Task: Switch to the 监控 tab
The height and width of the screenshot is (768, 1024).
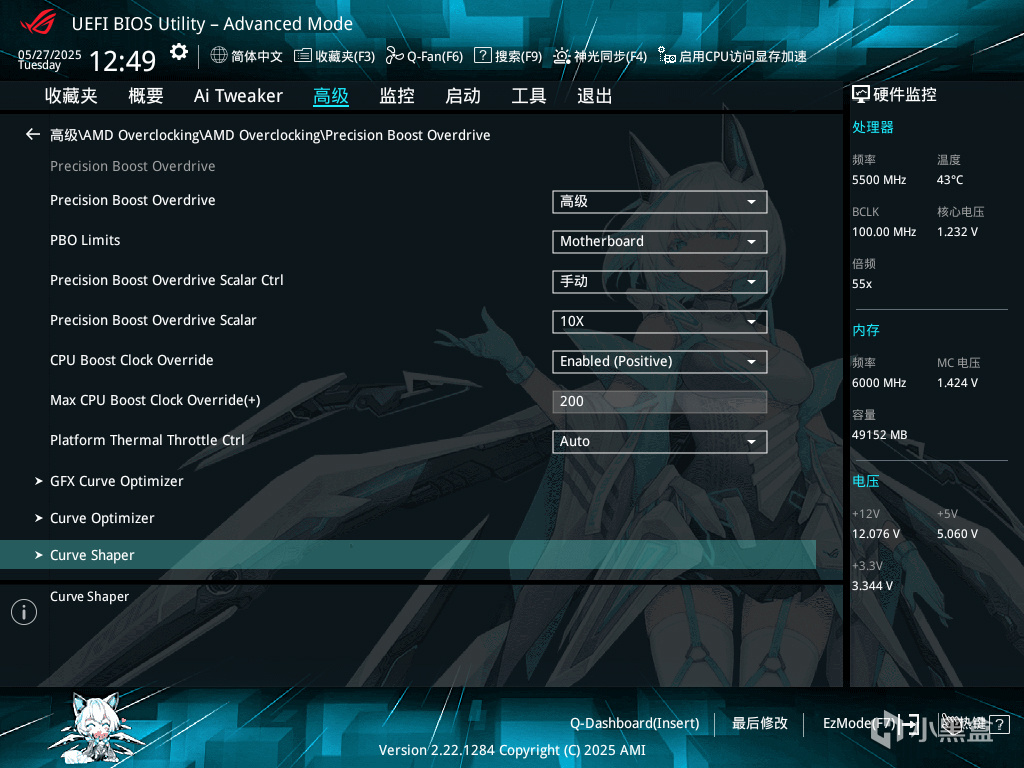Action: tap(397, 96)
